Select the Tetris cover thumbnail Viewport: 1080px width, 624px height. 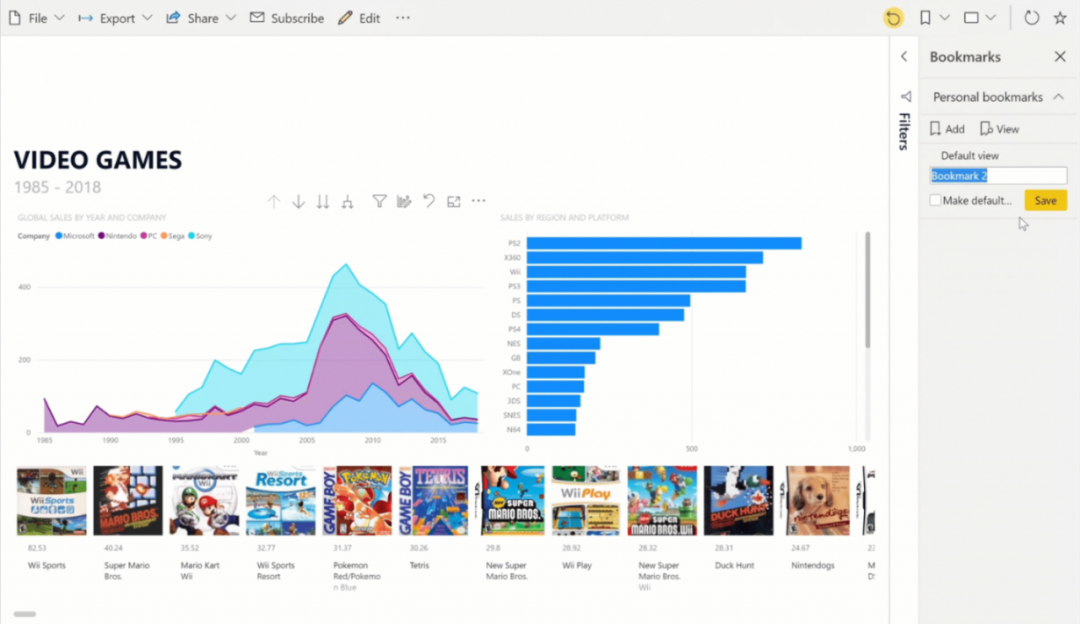tap(433, 501)
